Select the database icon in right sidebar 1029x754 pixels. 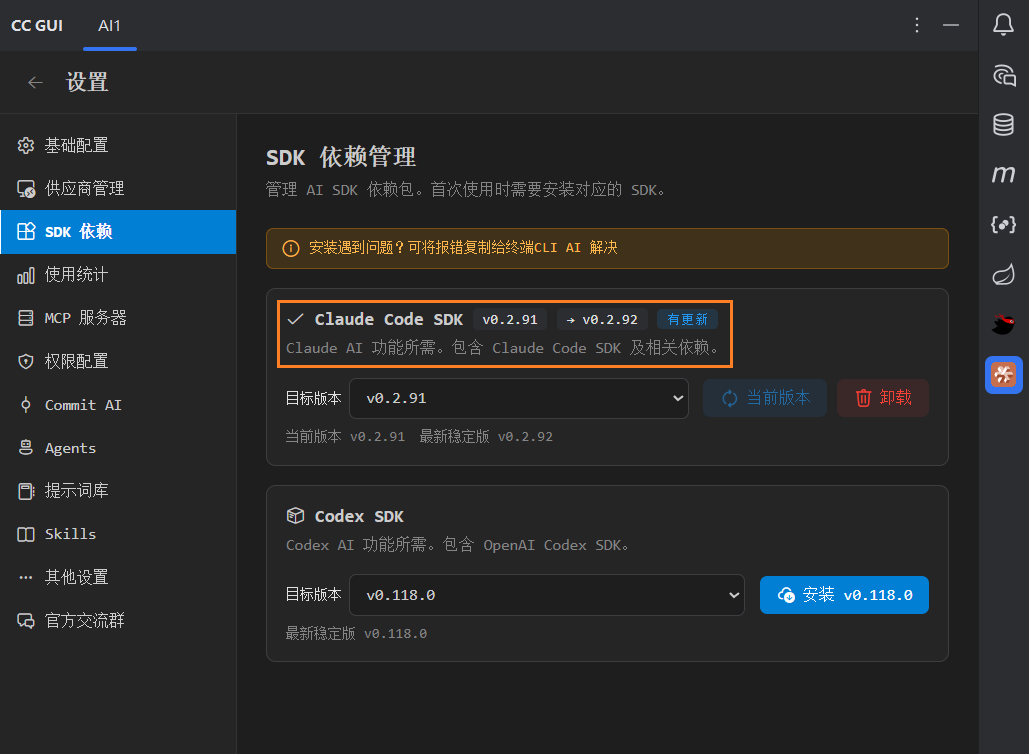pyautogui.click(x=1003, y=124)
